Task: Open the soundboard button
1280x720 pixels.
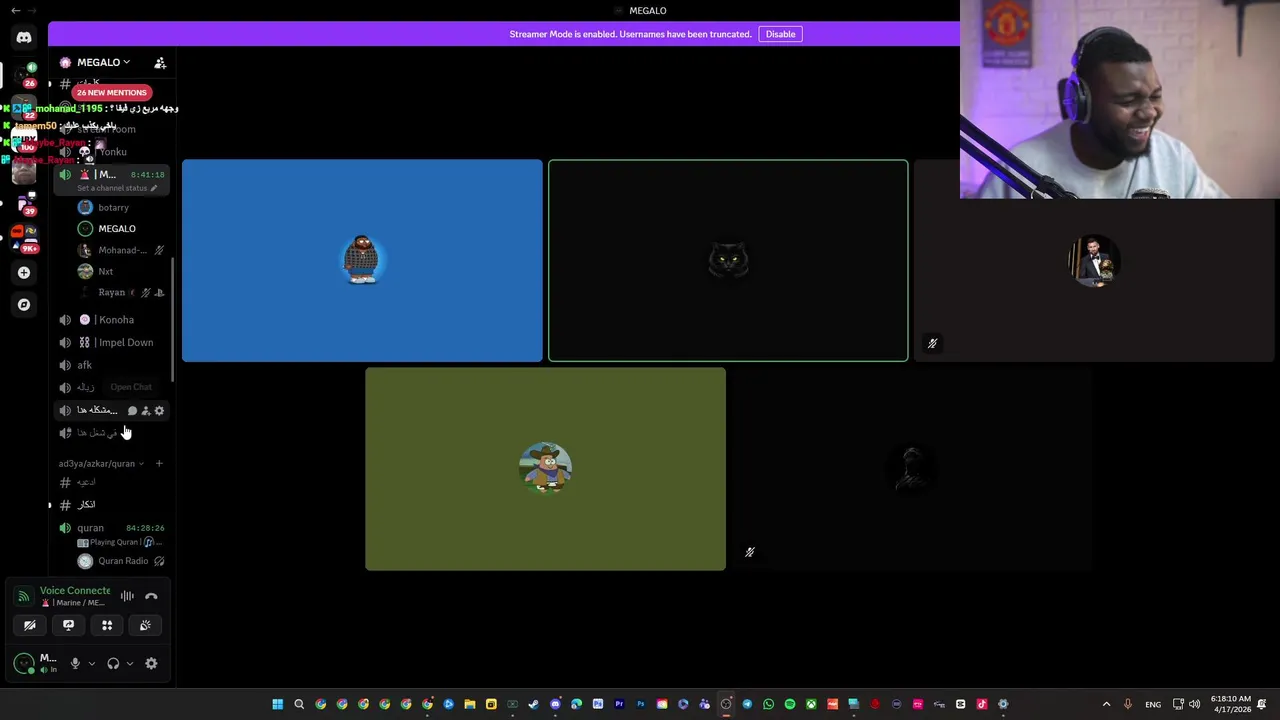Action: 145,625
